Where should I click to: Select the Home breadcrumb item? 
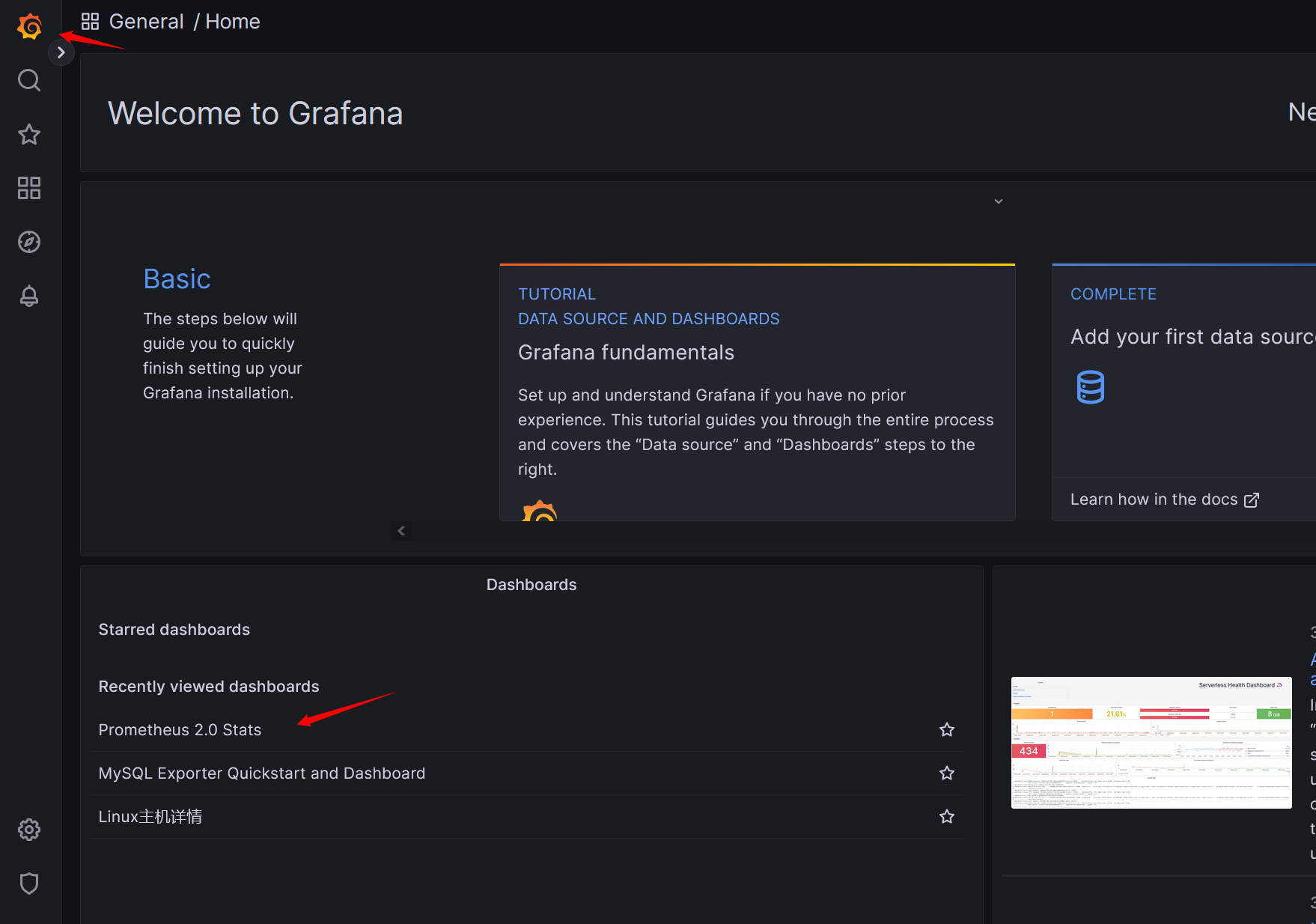[x=233, y=22]
